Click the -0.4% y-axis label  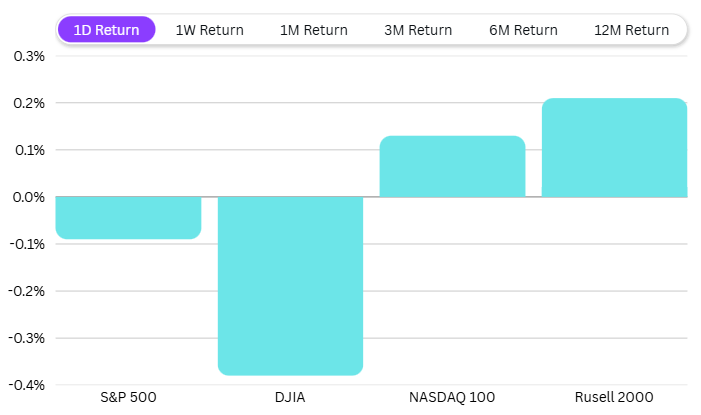click(x=27, y=385)
